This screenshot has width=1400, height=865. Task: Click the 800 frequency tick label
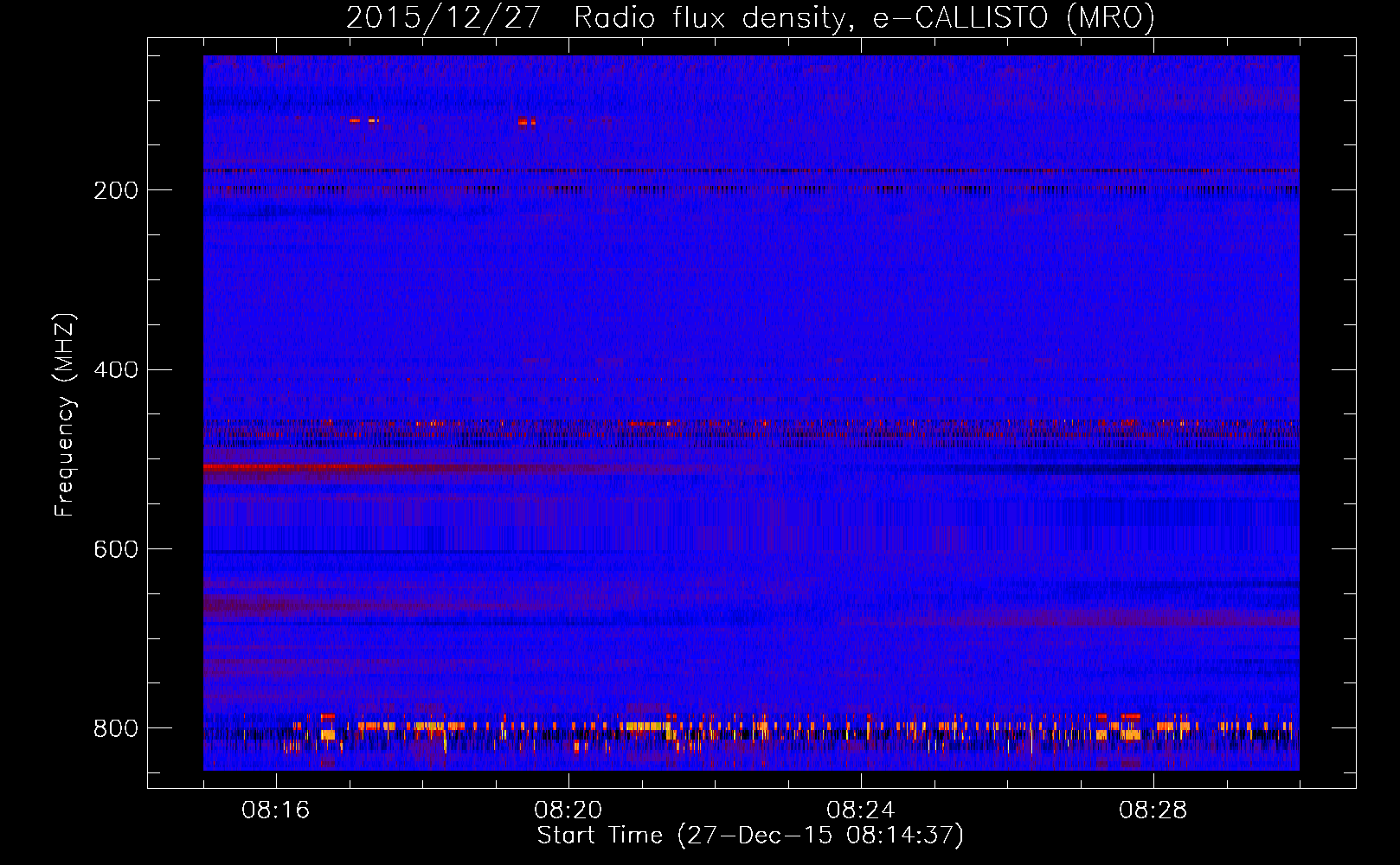116,728
